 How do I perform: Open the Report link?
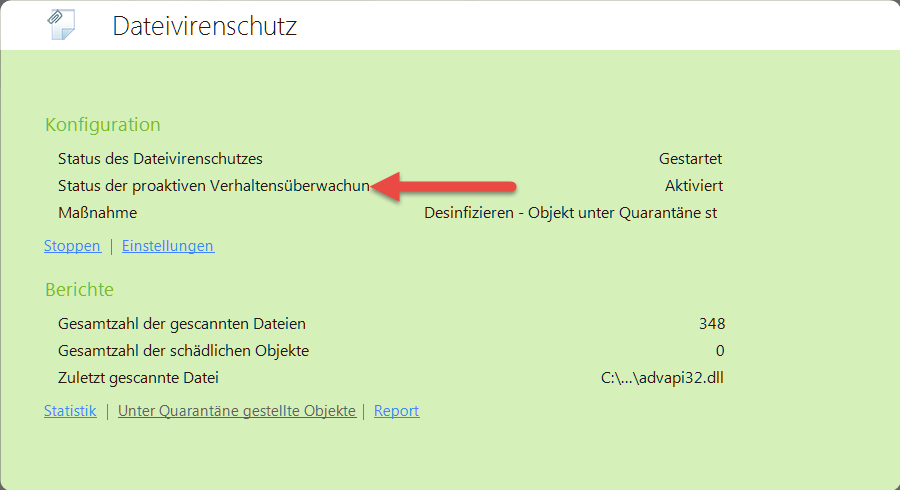coord(396,411)
